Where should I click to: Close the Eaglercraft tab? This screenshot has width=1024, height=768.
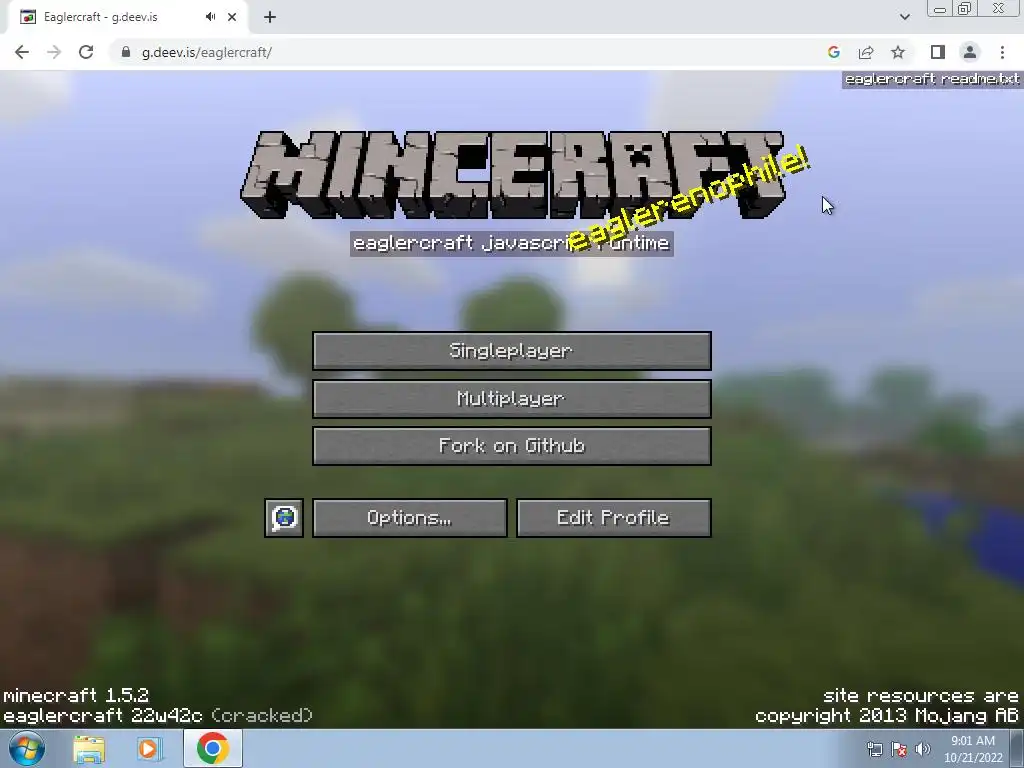point(232,17)
